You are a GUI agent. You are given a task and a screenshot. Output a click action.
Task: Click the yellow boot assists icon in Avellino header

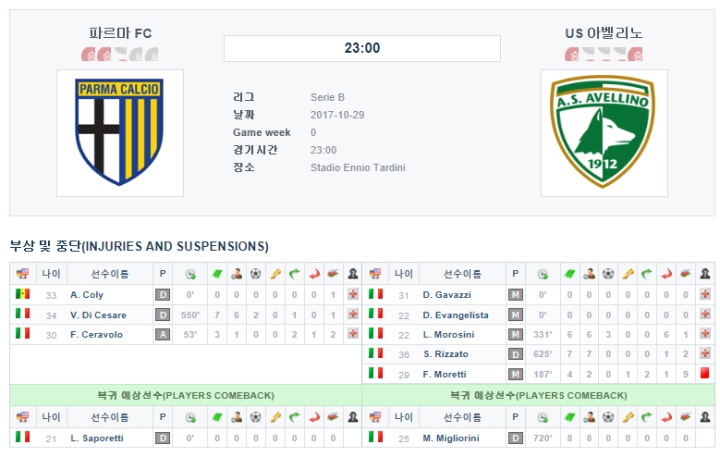point(628,274)
